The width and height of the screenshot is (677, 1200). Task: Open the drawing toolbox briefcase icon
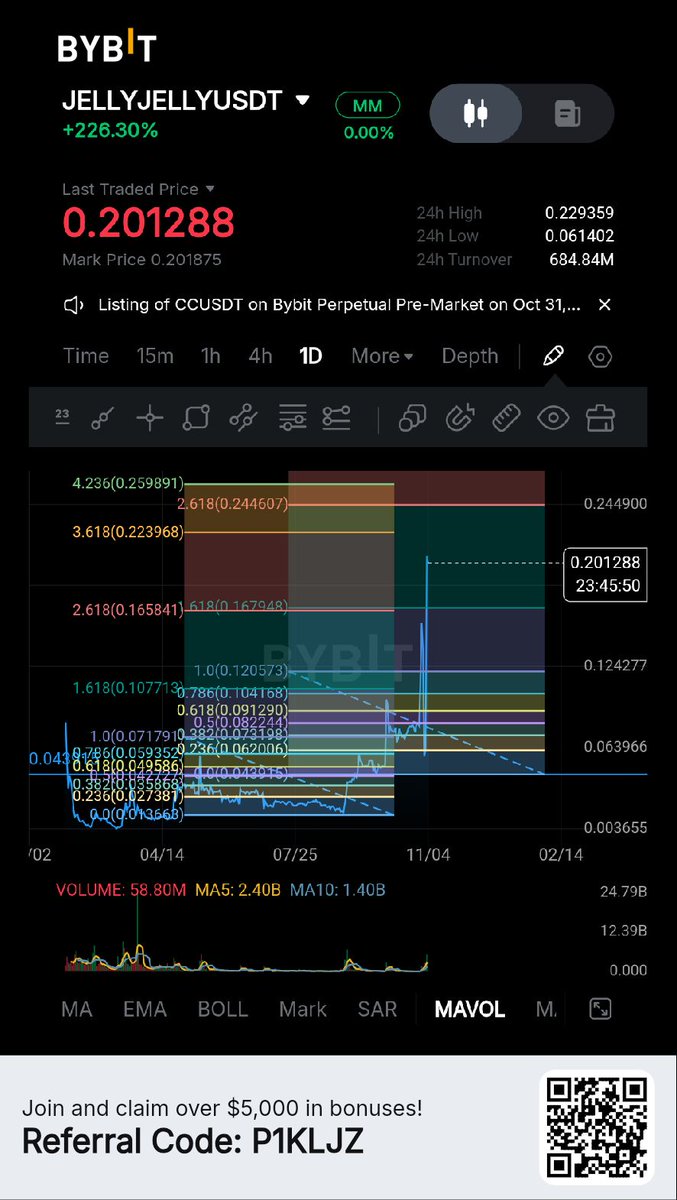[x=600, y=418]
